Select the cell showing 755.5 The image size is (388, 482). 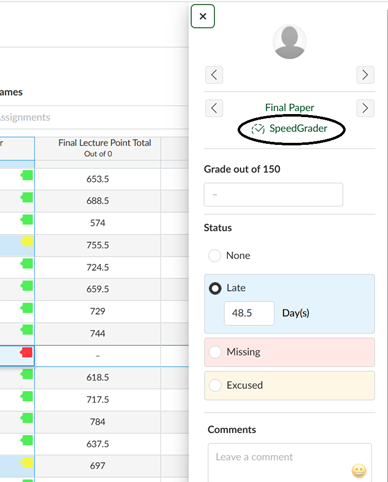pyautogui.click(x=98, y=245)
